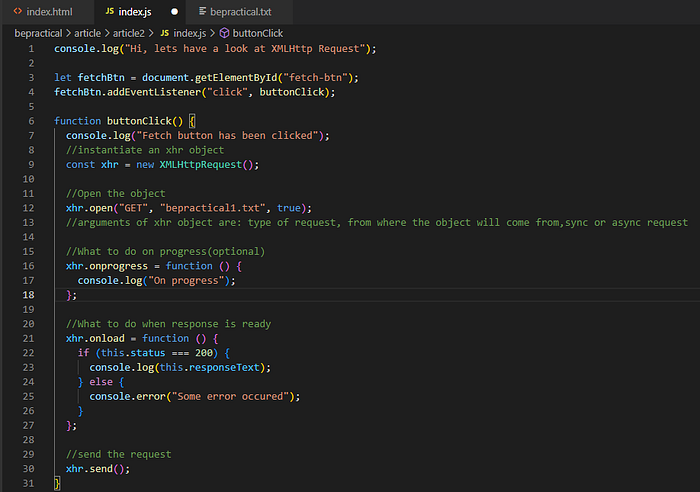This screenshot has height=492, width=700.
Task: Click the text file icon on bepractical.txt tab
Action: click(x=202, y=11)
